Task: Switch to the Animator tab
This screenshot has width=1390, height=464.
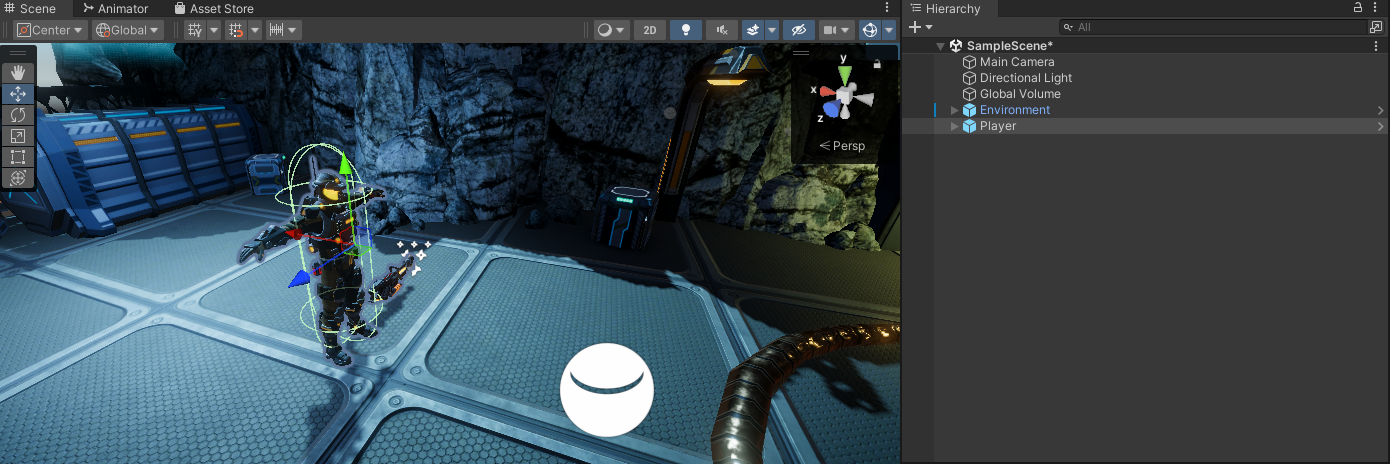Action: click(115, 8)
